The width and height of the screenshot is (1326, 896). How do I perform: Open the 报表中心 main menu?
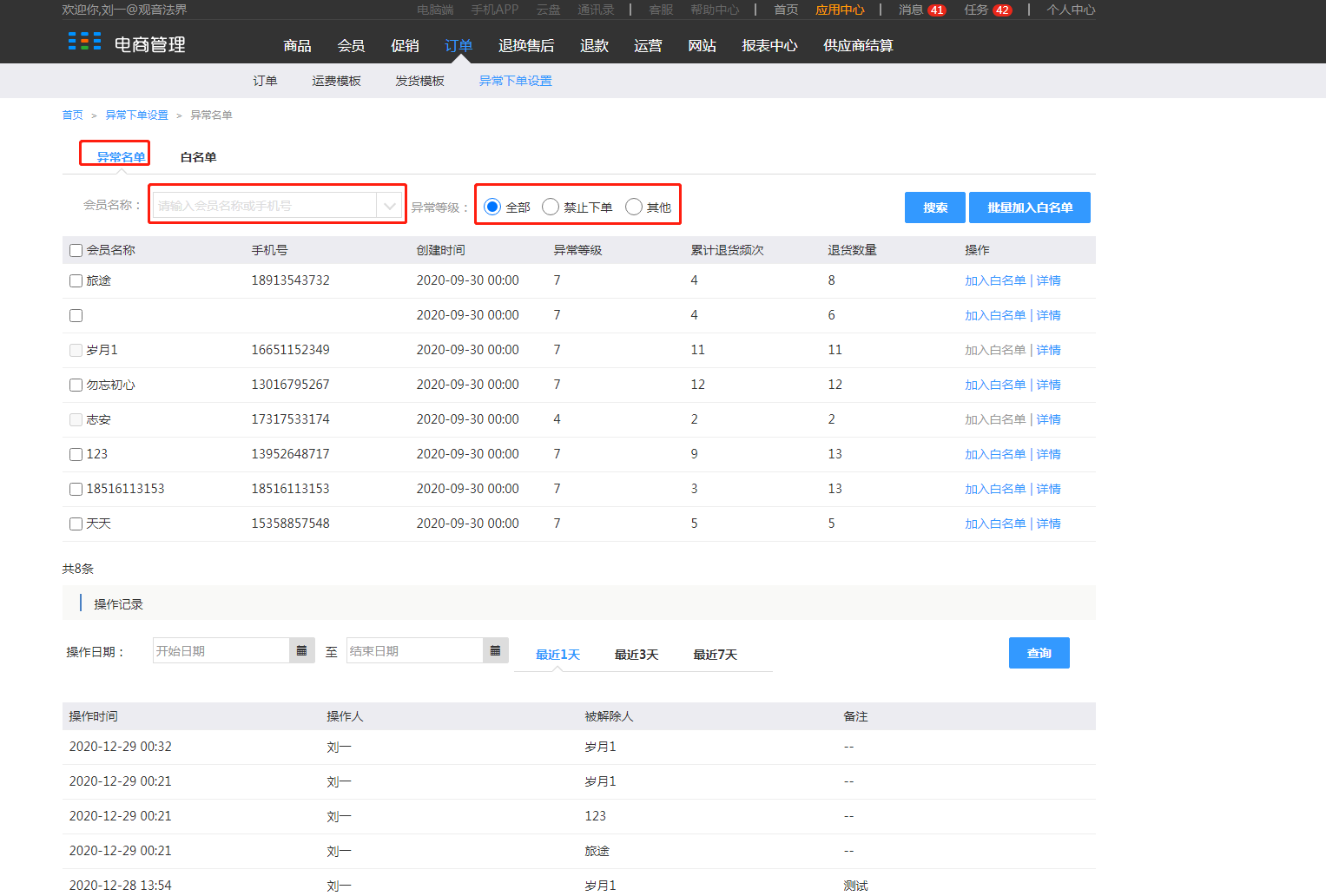click(769, 45)
